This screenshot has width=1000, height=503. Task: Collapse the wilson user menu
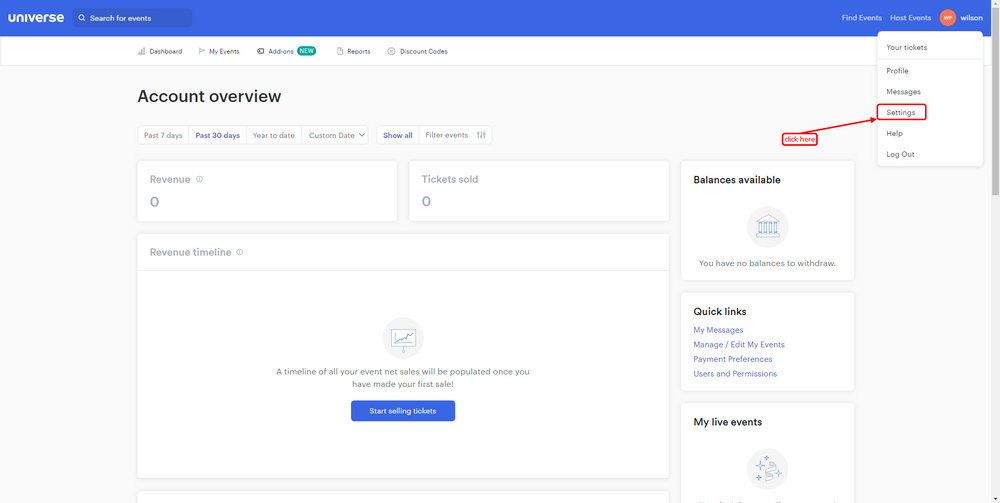[x=971, y=18]
